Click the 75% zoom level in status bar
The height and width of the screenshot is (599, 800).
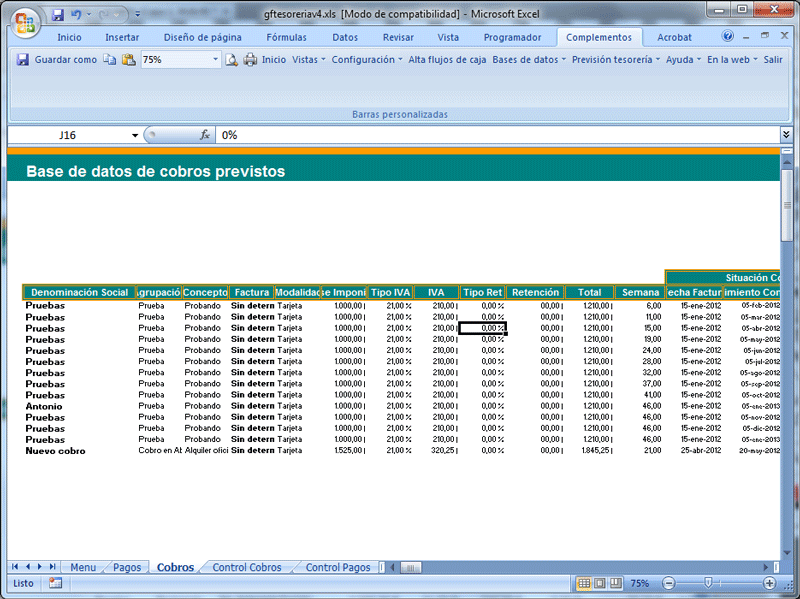coord(640,583)
